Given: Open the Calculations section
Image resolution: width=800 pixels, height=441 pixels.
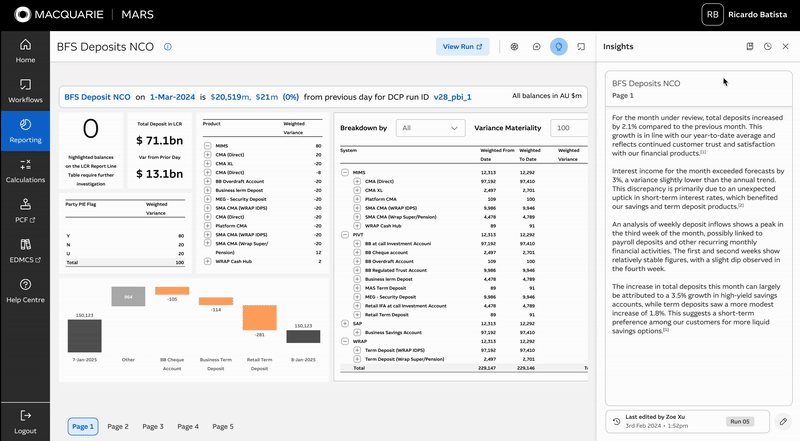Looking at the screenshot, I should coord(25,171).
